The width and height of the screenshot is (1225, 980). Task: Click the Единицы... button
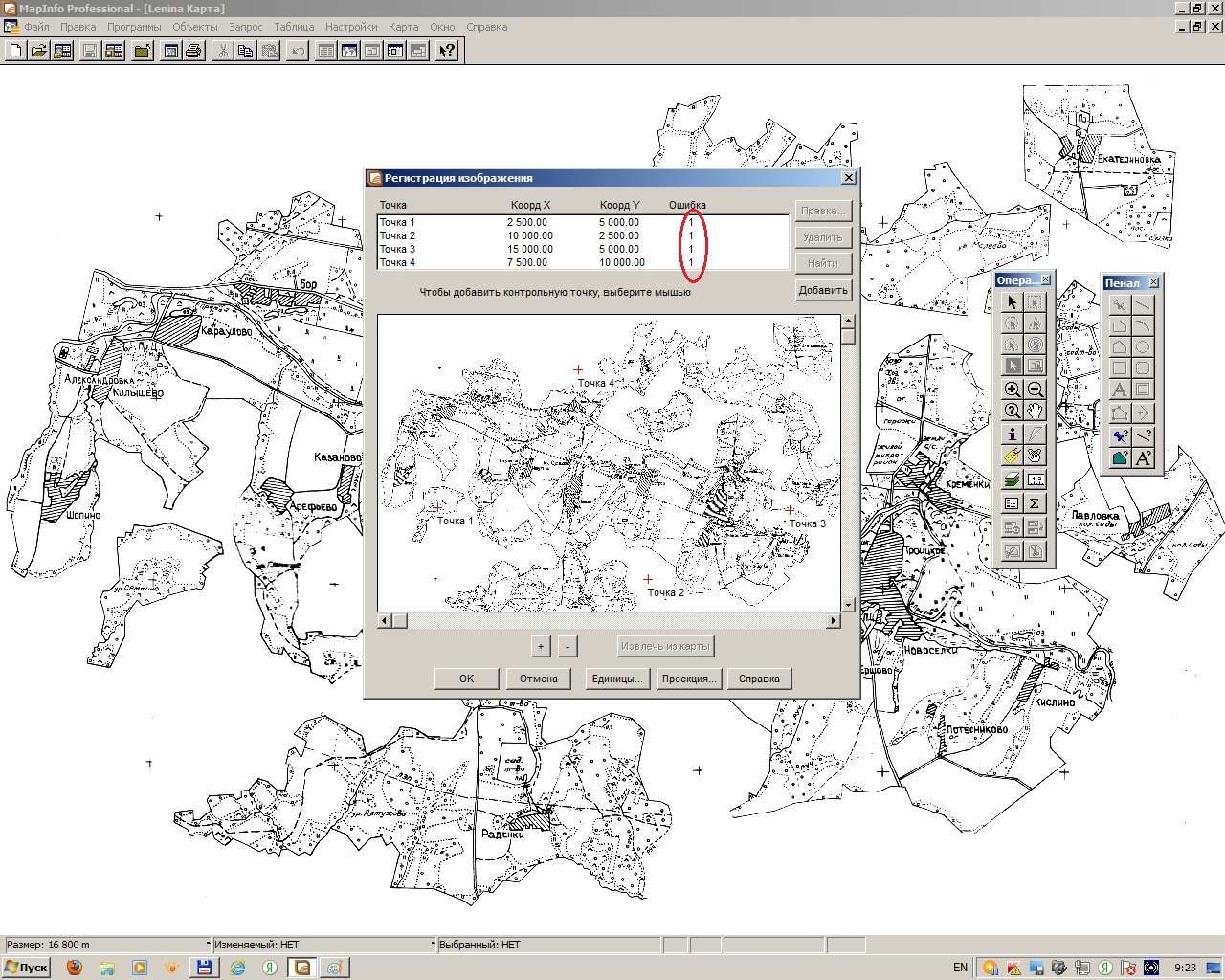(x=616, y=679)
